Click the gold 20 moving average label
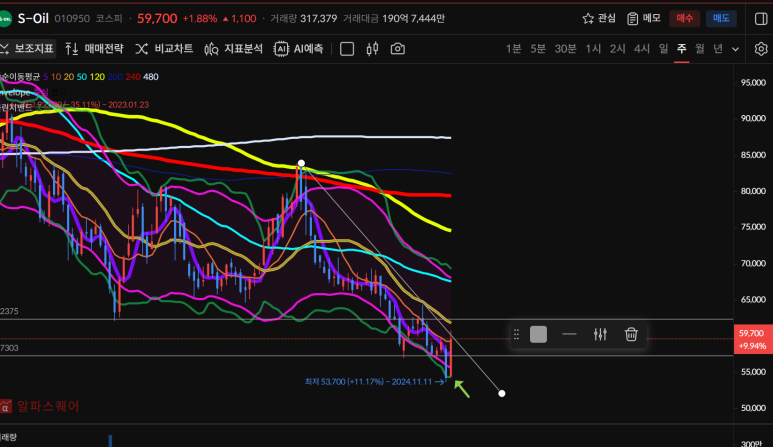 [69, 77]
